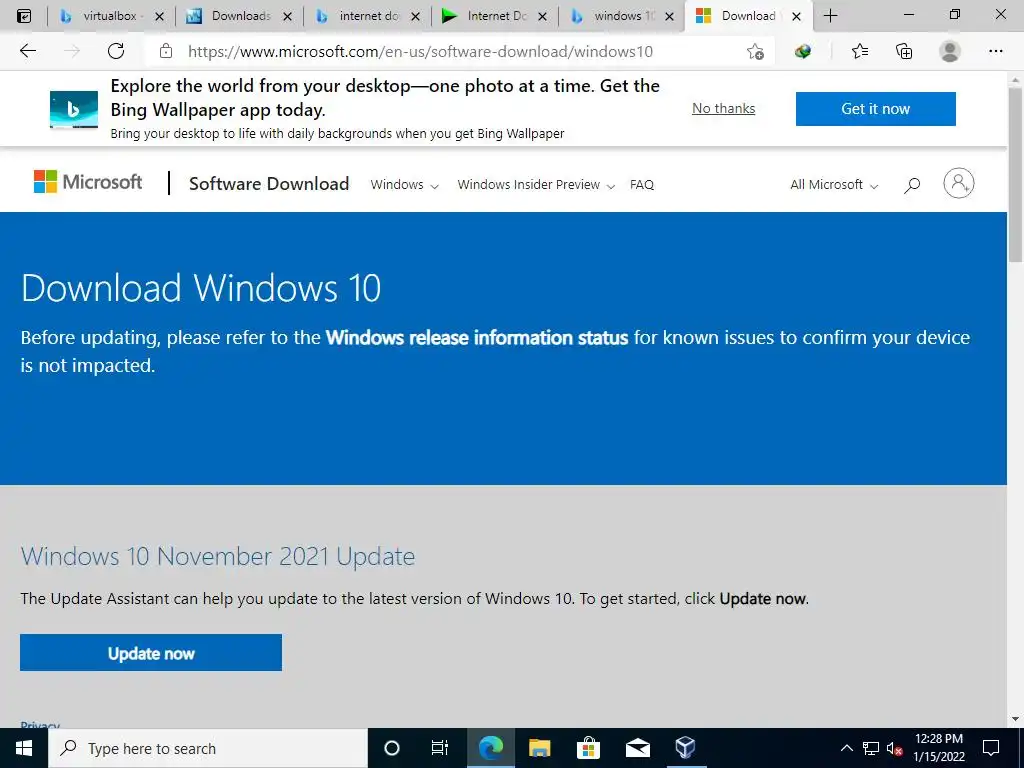Close the Downloads tab
The height and width of the screenshot is (768, 1024).
[x=287, y=16]
